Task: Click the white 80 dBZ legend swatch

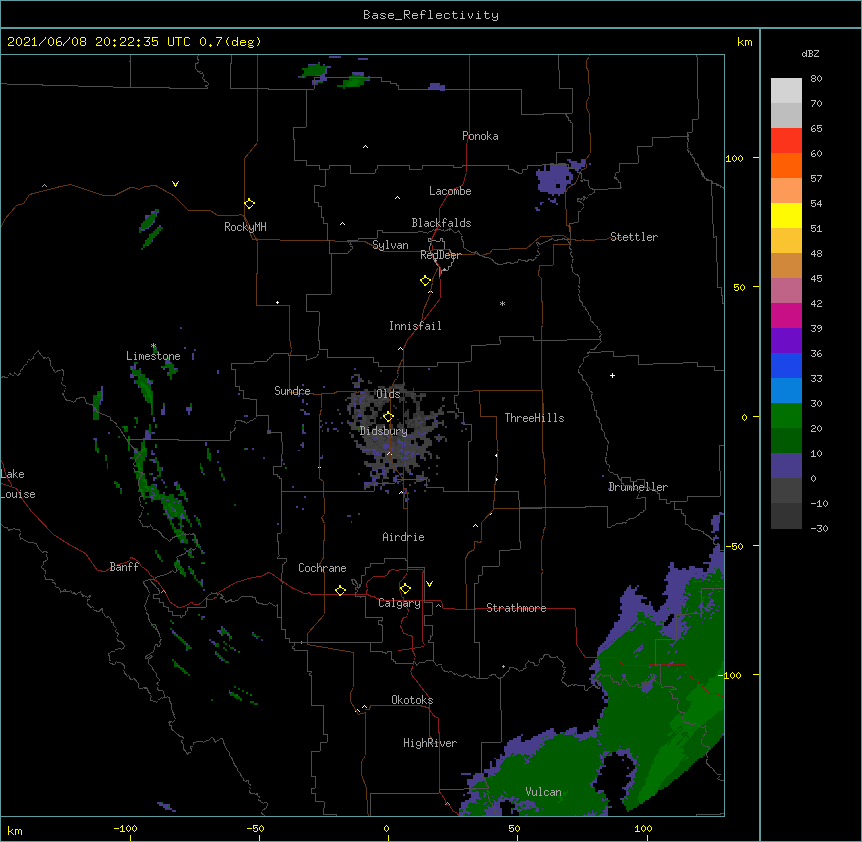Action: 786,91
